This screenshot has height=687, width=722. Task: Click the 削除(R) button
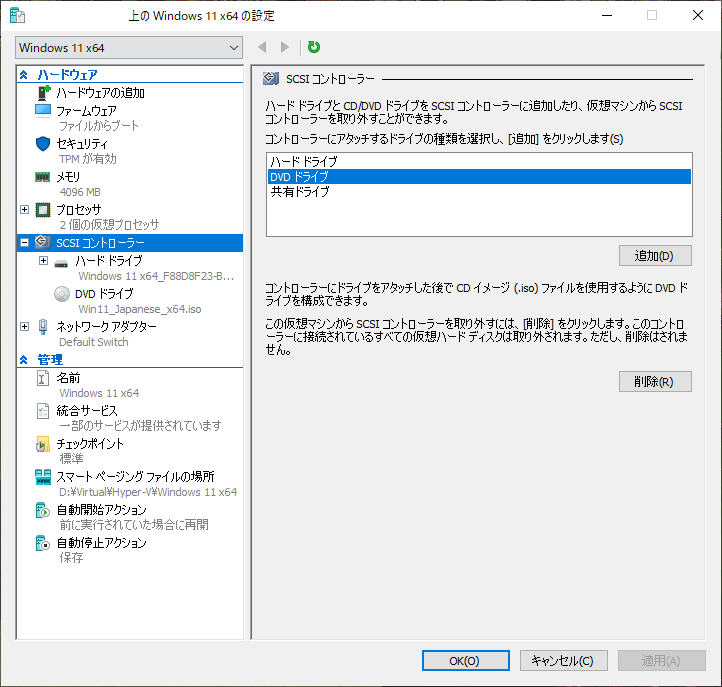pyautogui.click(x=655, y=382)
